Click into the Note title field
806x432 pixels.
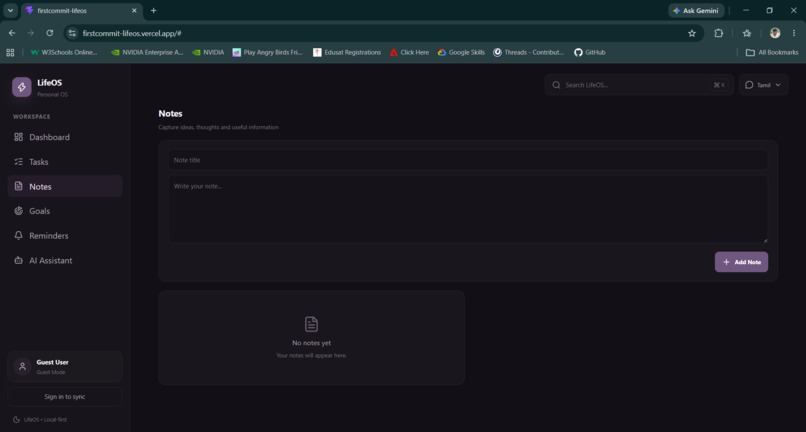[x=468, y=160]
